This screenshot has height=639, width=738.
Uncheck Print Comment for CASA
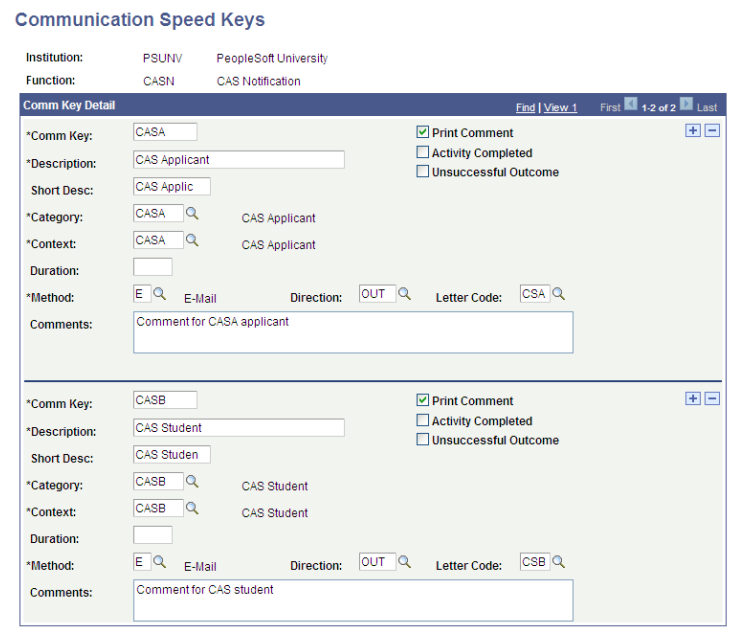coord(423,132)
